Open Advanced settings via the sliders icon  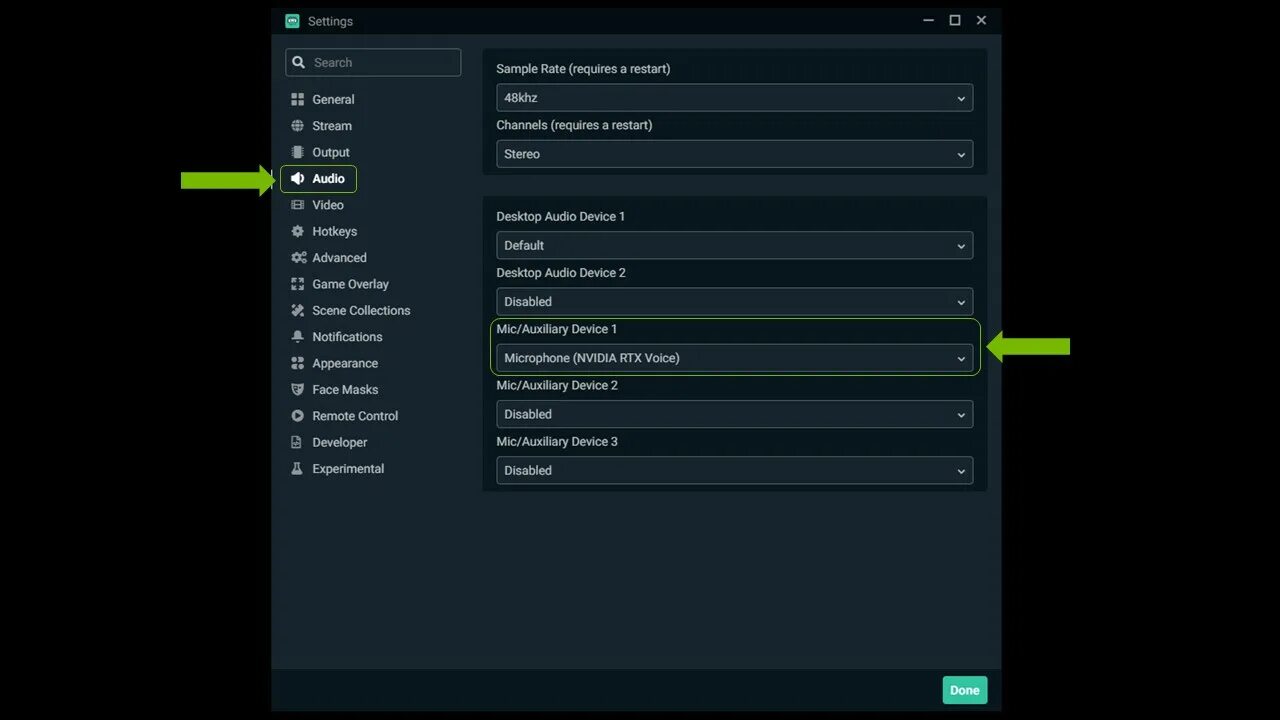click(x=297, y=257)
